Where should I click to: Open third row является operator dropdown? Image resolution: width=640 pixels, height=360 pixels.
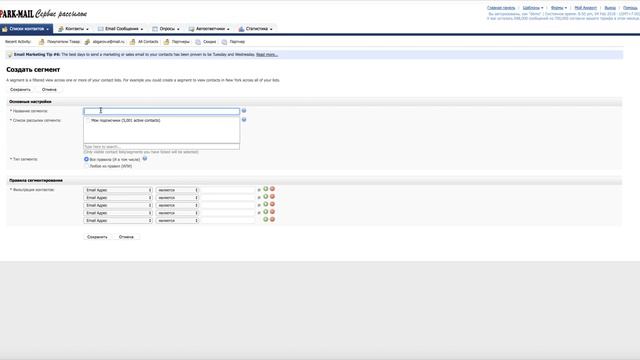click(x=177, y=205)
